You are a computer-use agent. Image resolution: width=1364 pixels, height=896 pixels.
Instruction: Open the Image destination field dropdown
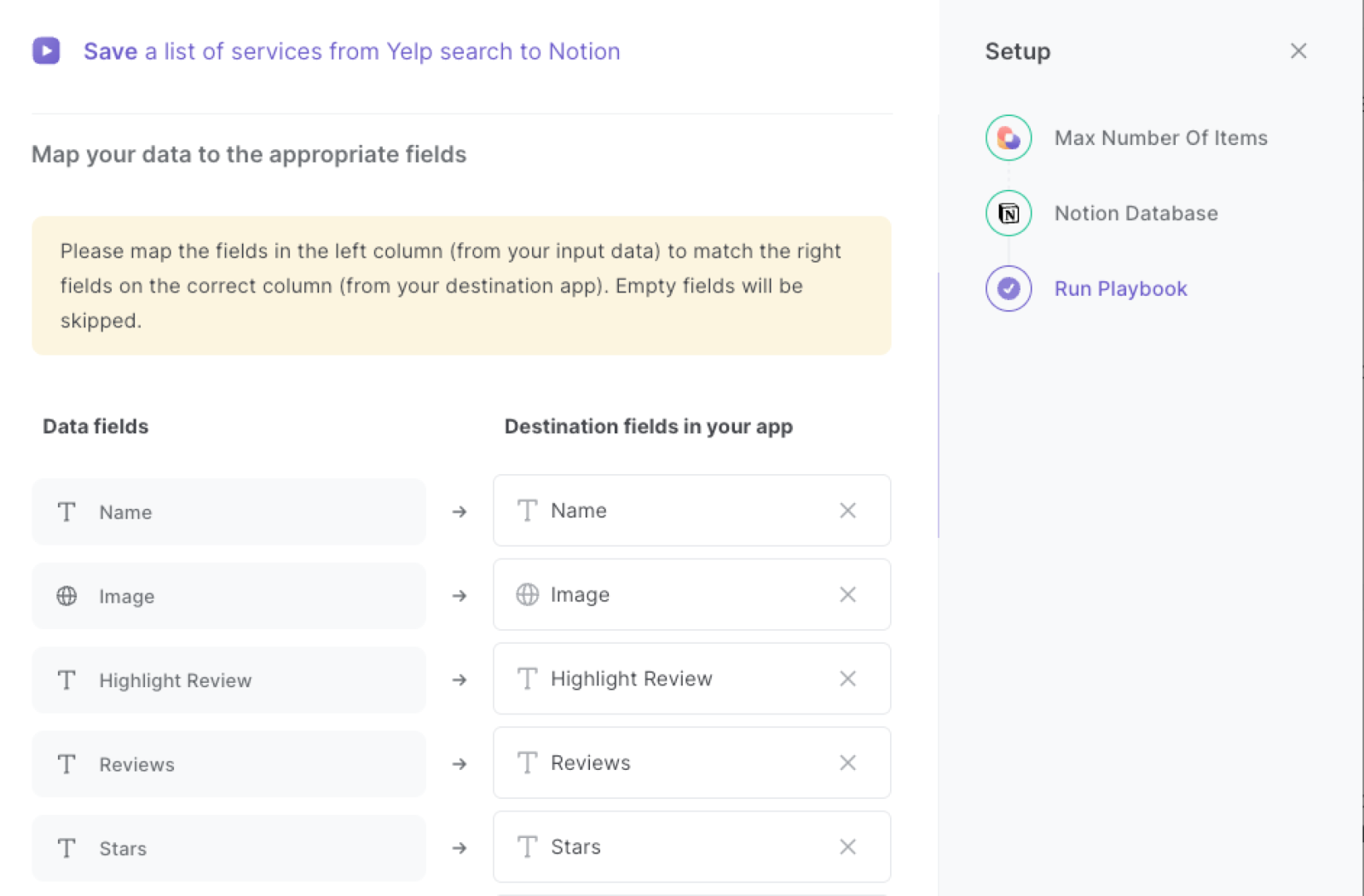691,594
